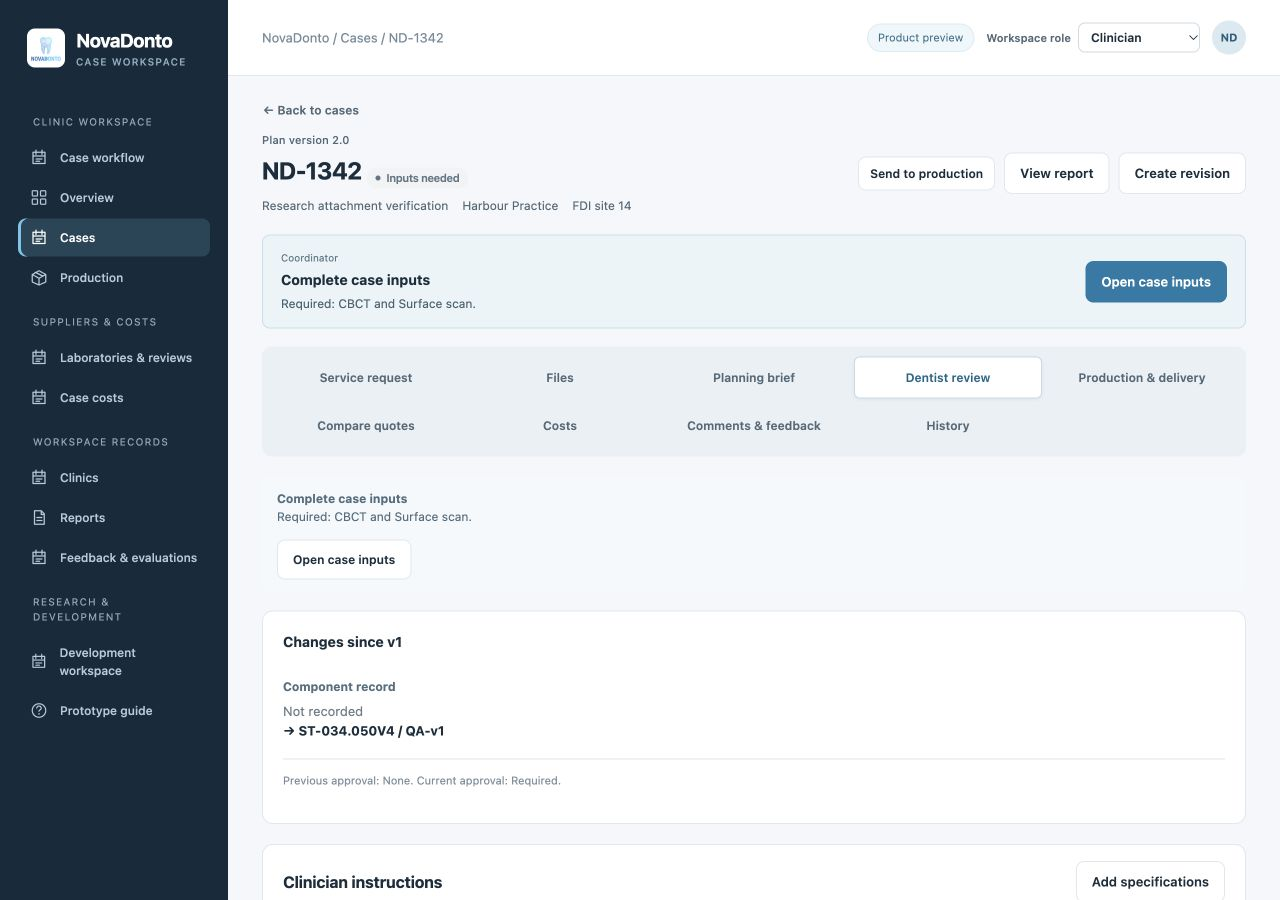
Task: Open Case costs in the sidebar
Action: tap(114, 397)
